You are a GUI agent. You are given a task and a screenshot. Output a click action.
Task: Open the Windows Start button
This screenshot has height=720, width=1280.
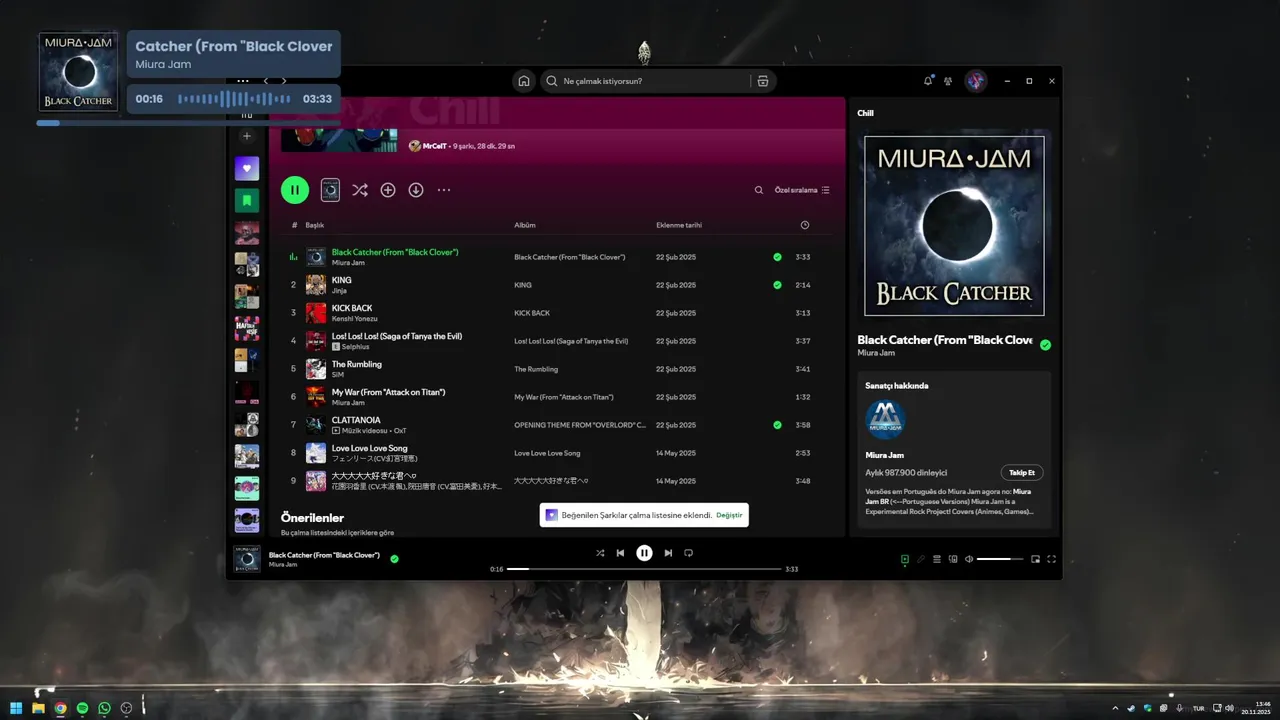(x=16, y=708)
